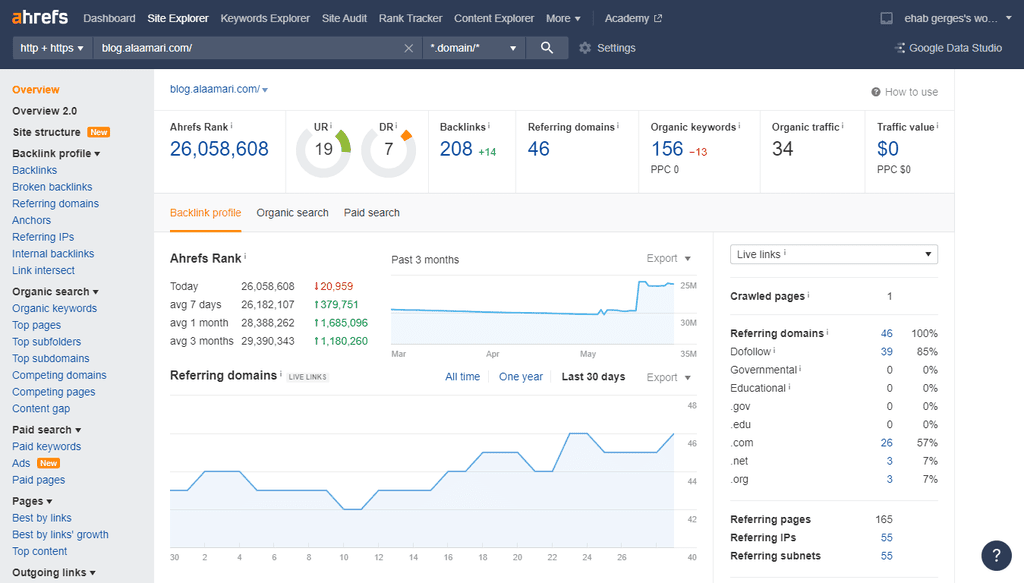The image size is (1024, 583).
Task: Collapse the Paid search sidebar section
Action: [x=46, y=430]
